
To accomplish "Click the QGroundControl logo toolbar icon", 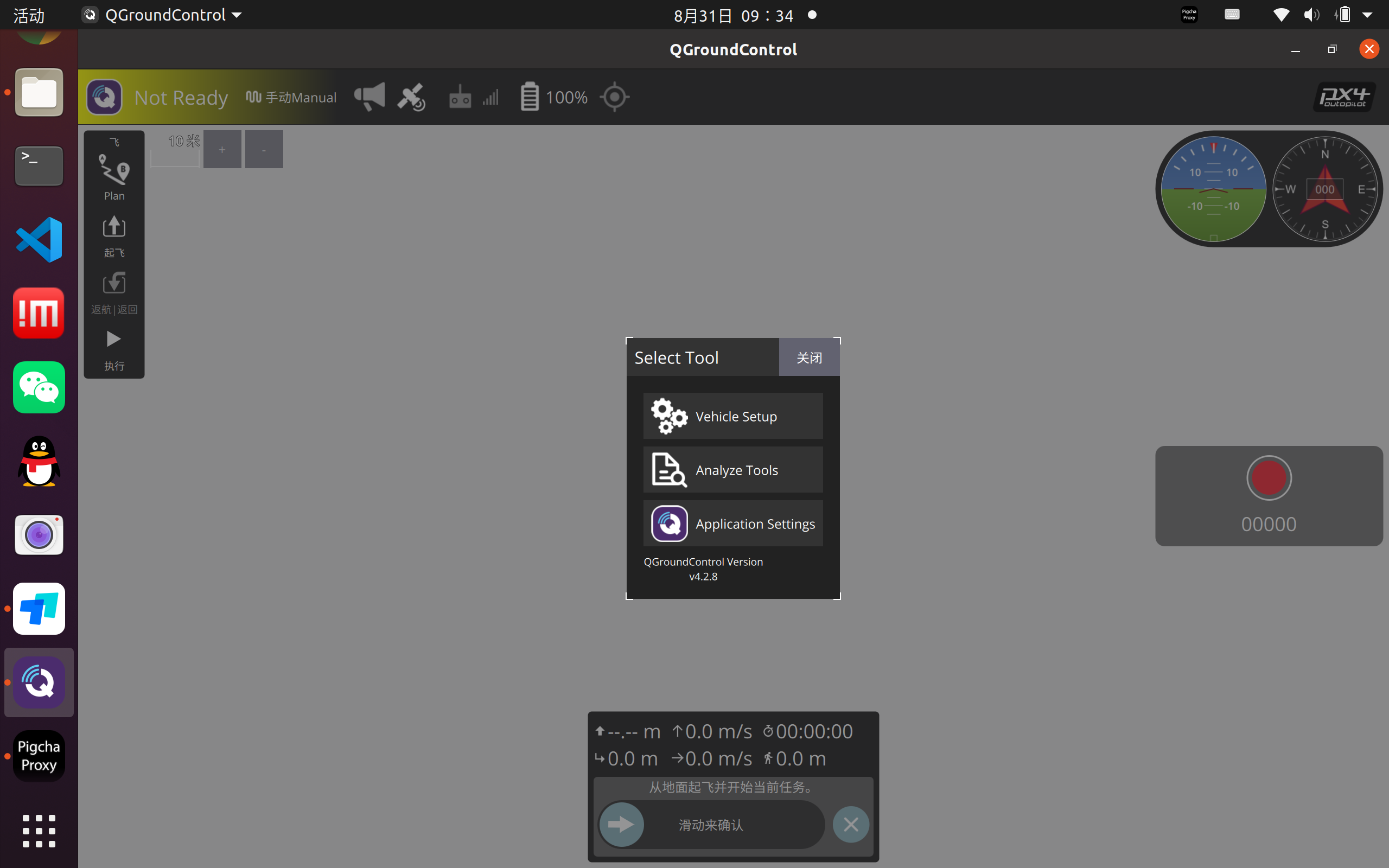I will (x=104, y=98).
